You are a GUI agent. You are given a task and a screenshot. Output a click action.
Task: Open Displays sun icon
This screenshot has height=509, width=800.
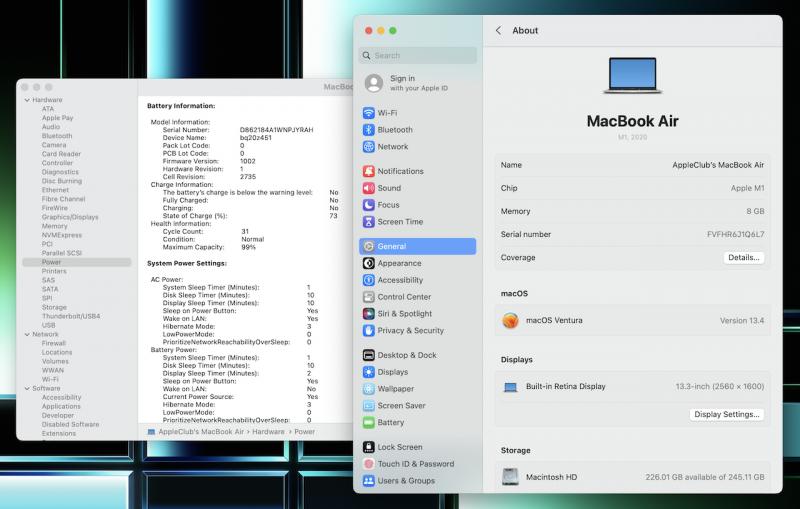coord(368,371)
